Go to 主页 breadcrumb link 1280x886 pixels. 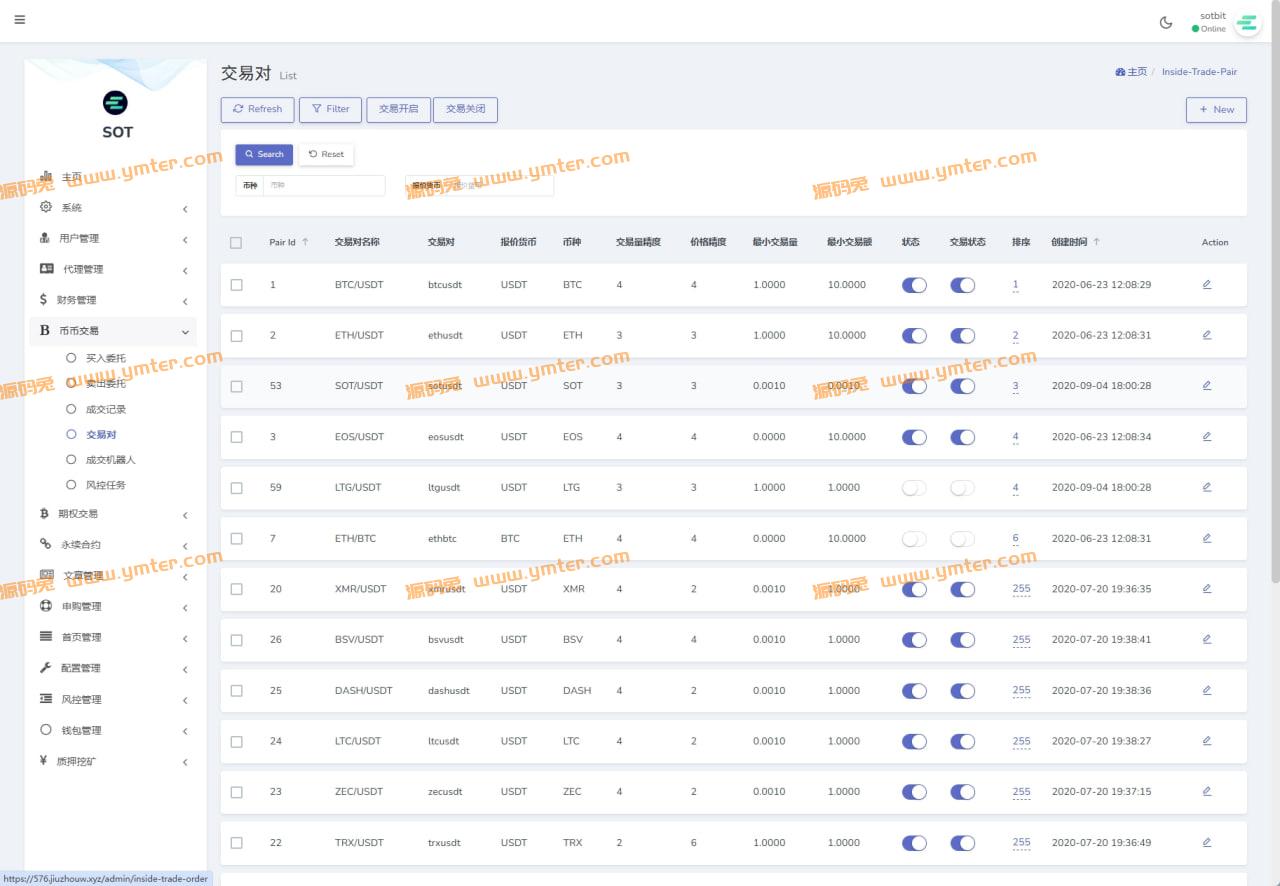pyautogui.click(x=1131, y=72)
